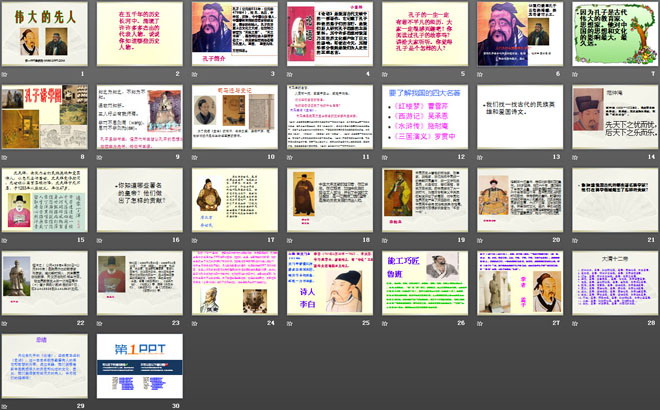The width and height of the screenshot is (660, 410).
Task: Hit the star animation icon beneath slide 24
Action: [x=194, y=323]
